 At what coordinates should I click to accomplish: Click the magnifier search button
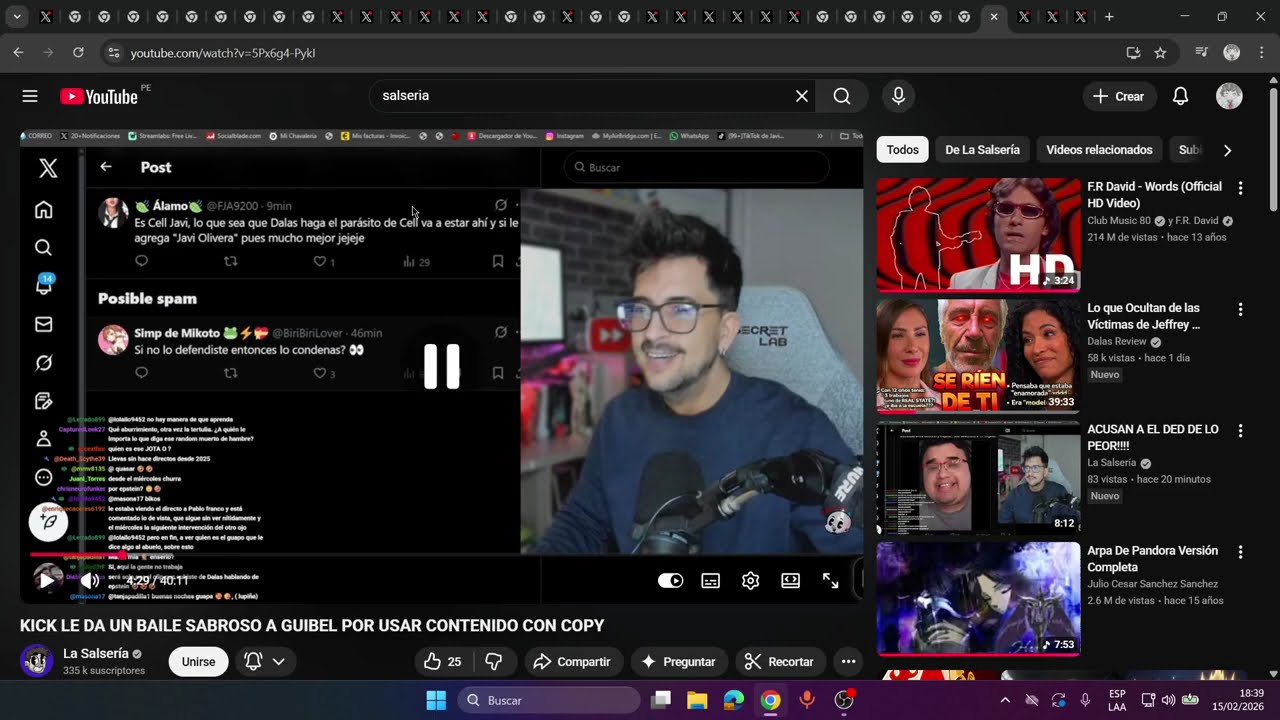(842, 96)
